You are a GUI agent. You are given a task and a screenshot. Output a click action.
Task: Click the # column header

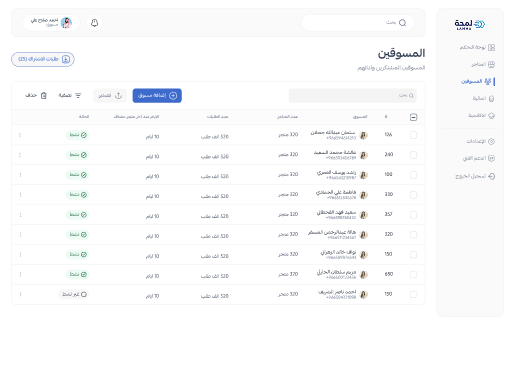386,117
